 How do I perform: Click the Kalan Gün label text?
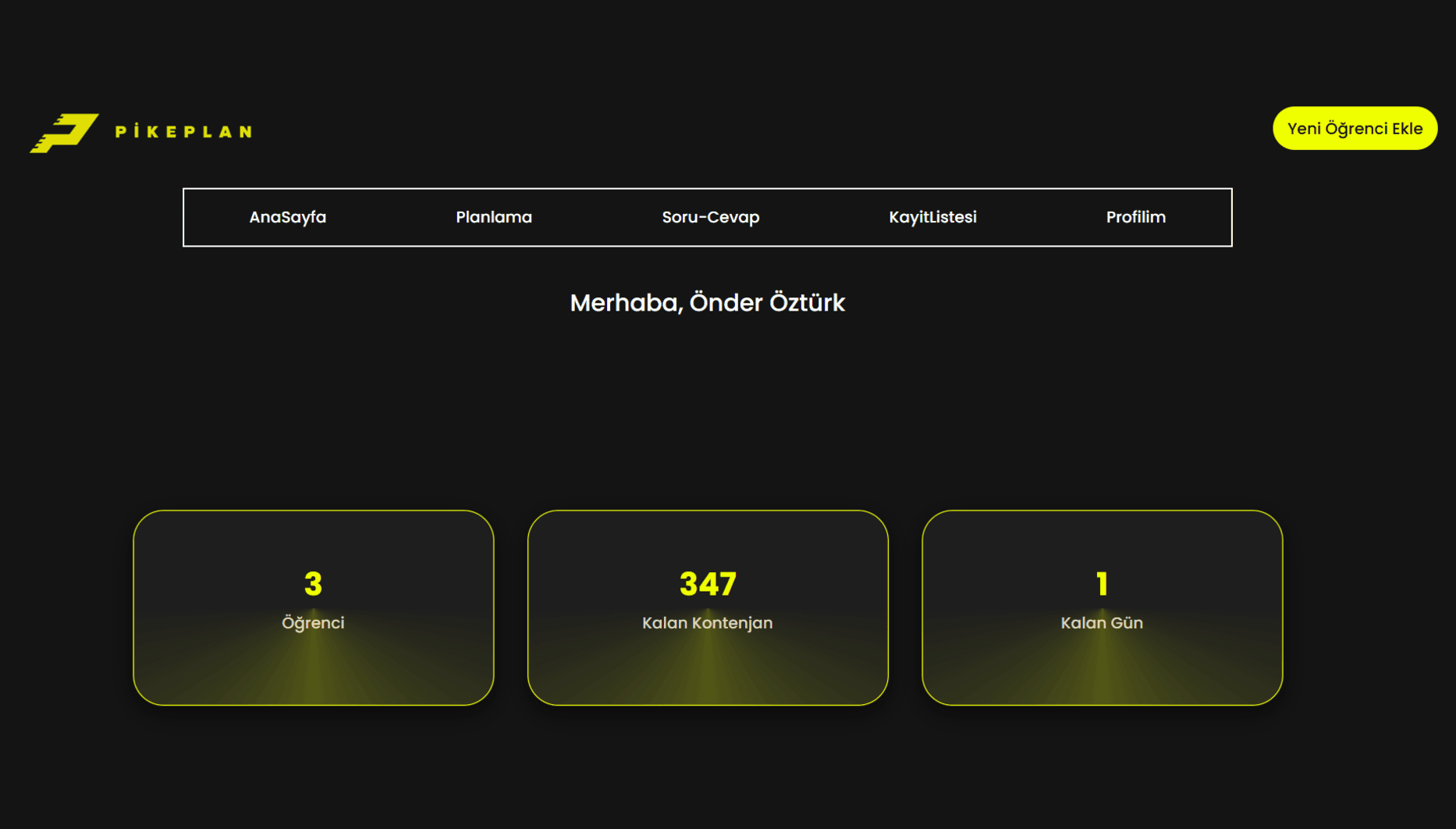[x=1102, y=623]
